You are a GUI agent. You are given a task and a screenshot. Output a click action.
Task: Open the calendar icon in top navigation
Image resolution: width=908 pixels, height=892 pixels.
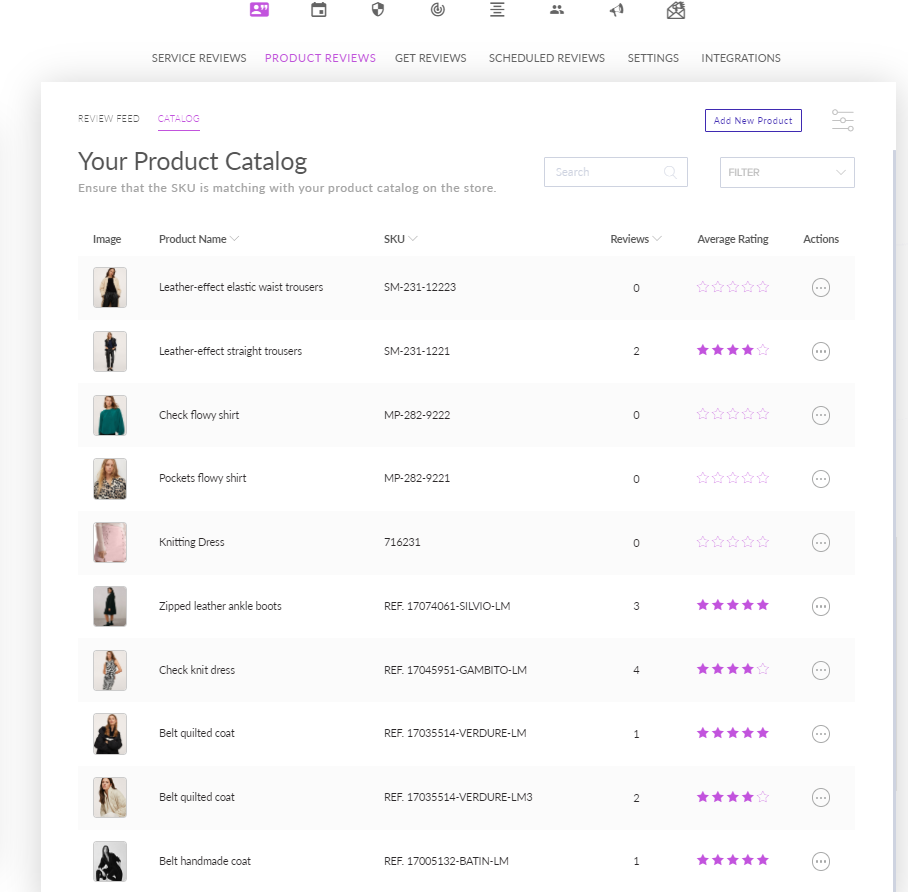coord(318,10)
